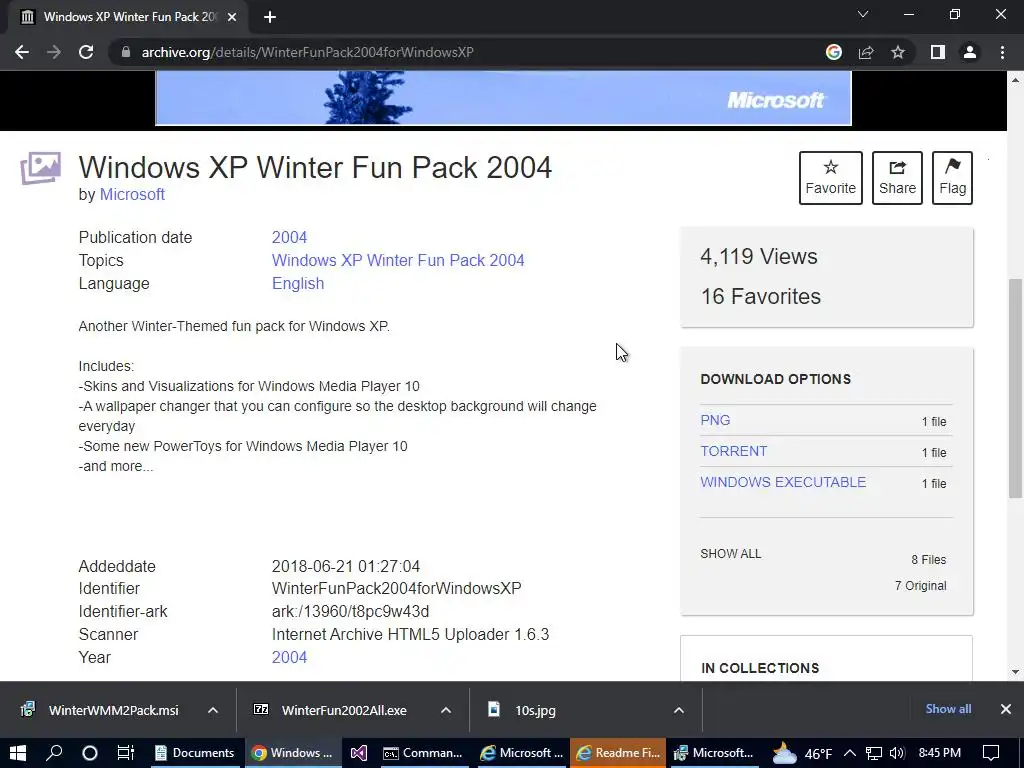Open the Chrome three-dot menu
The width and height of the screenshot is (1024, 768).
click(x=1002, y=52)
